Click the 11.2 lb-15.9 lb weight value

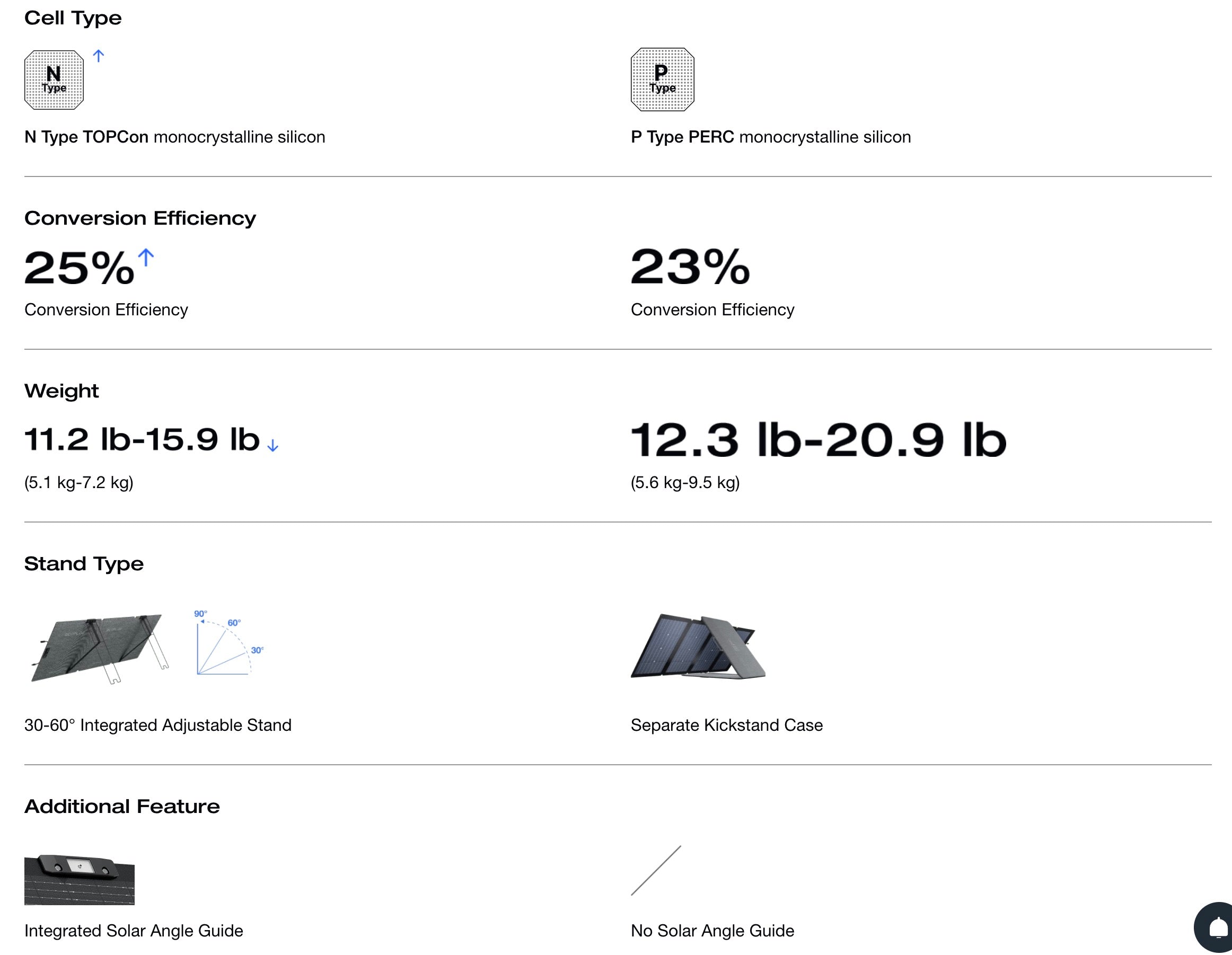click(142, 439)
